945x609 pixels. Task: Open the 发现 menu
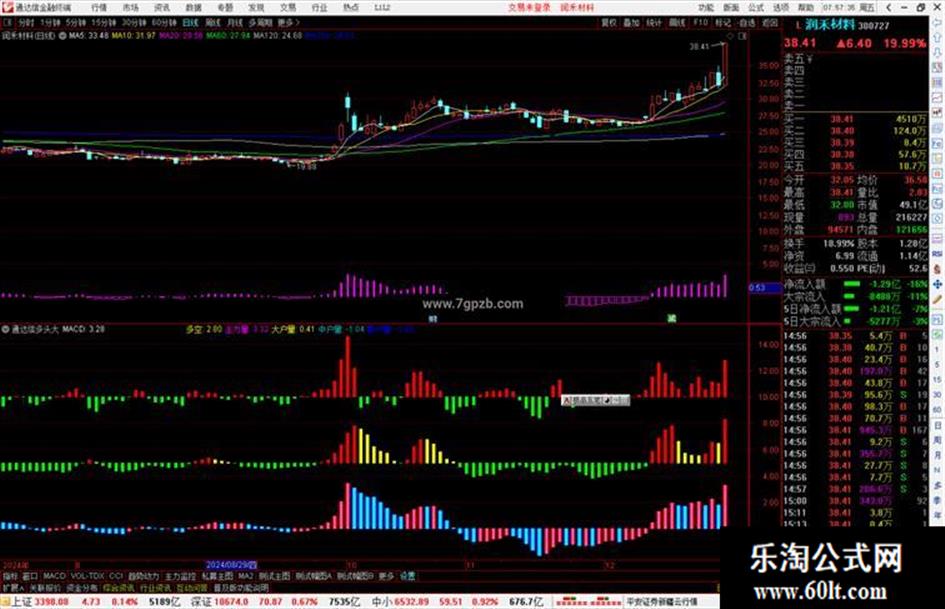click(x=256, y=8)
